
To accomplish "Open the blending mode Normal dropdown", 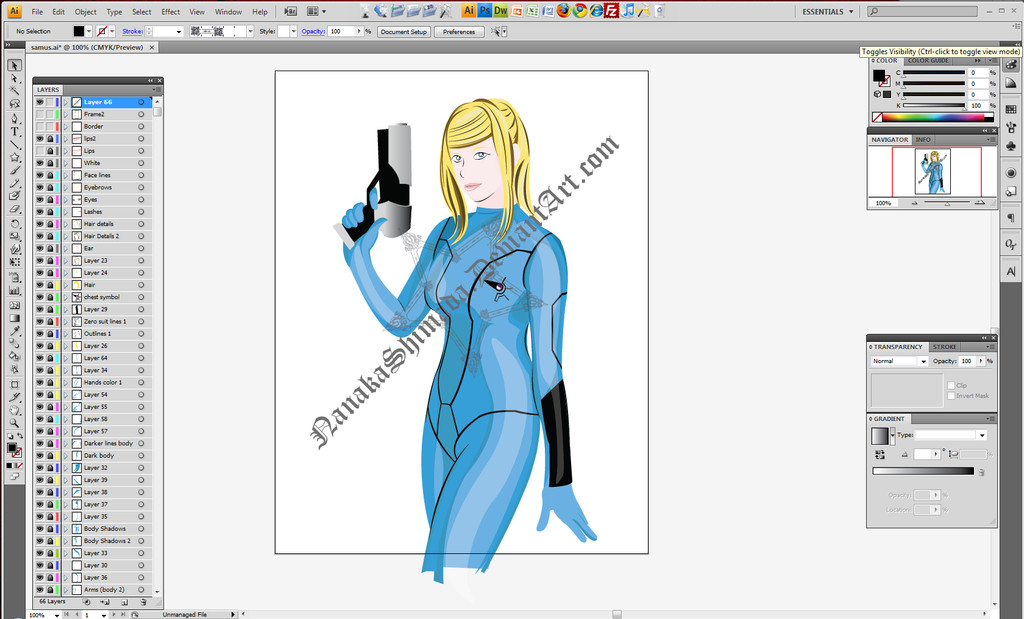I will pos(900,361).
